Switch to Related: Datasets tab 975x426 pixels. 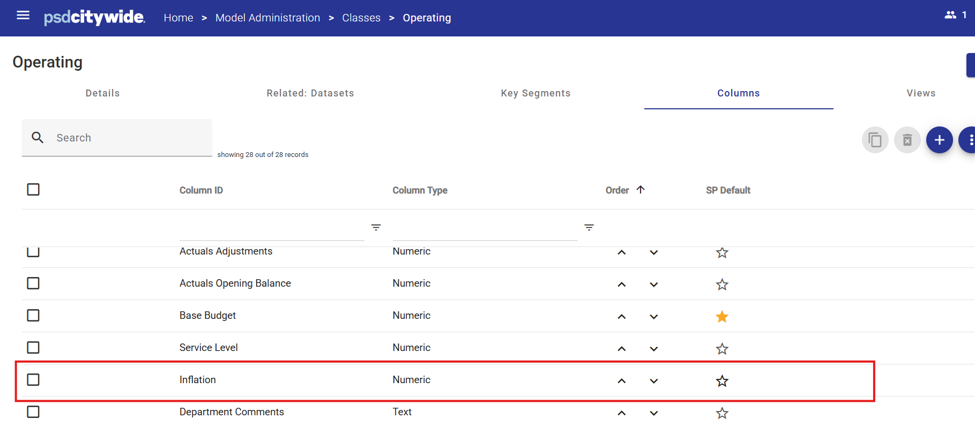(x=310, y=93)
